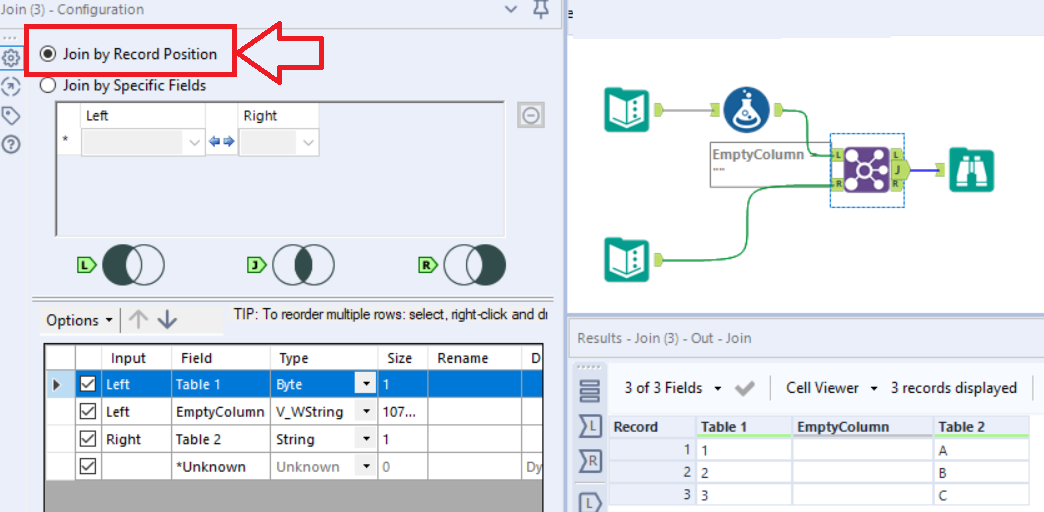Click the results checkmark apply icon
Viewport: 1044px width, 512px height.
pos(744,388)
